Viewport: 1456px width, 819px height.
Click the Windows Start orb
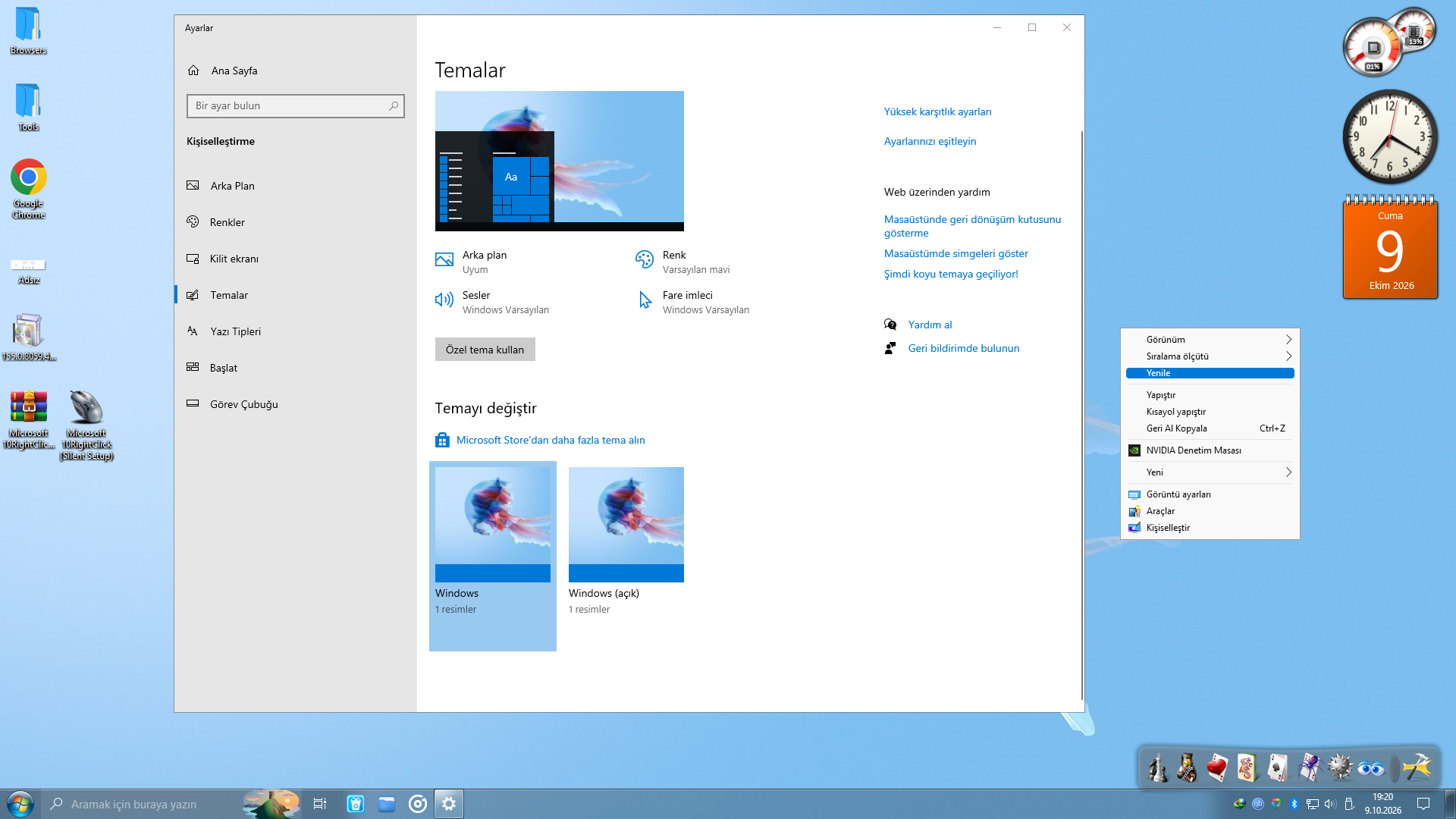tap(20, 804)
